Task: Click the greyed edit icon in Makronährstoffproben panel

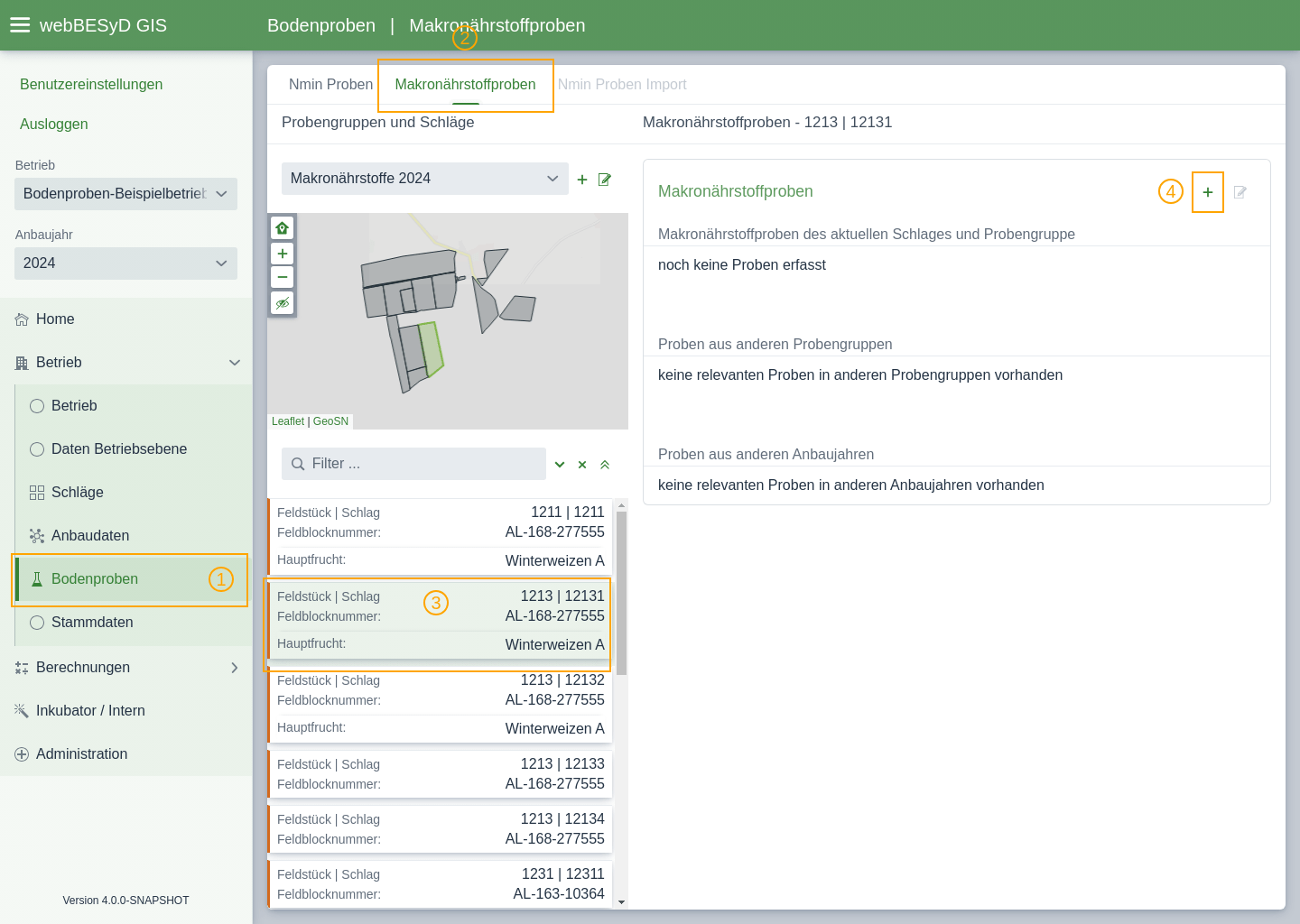Action: (x=1240, y=192)
